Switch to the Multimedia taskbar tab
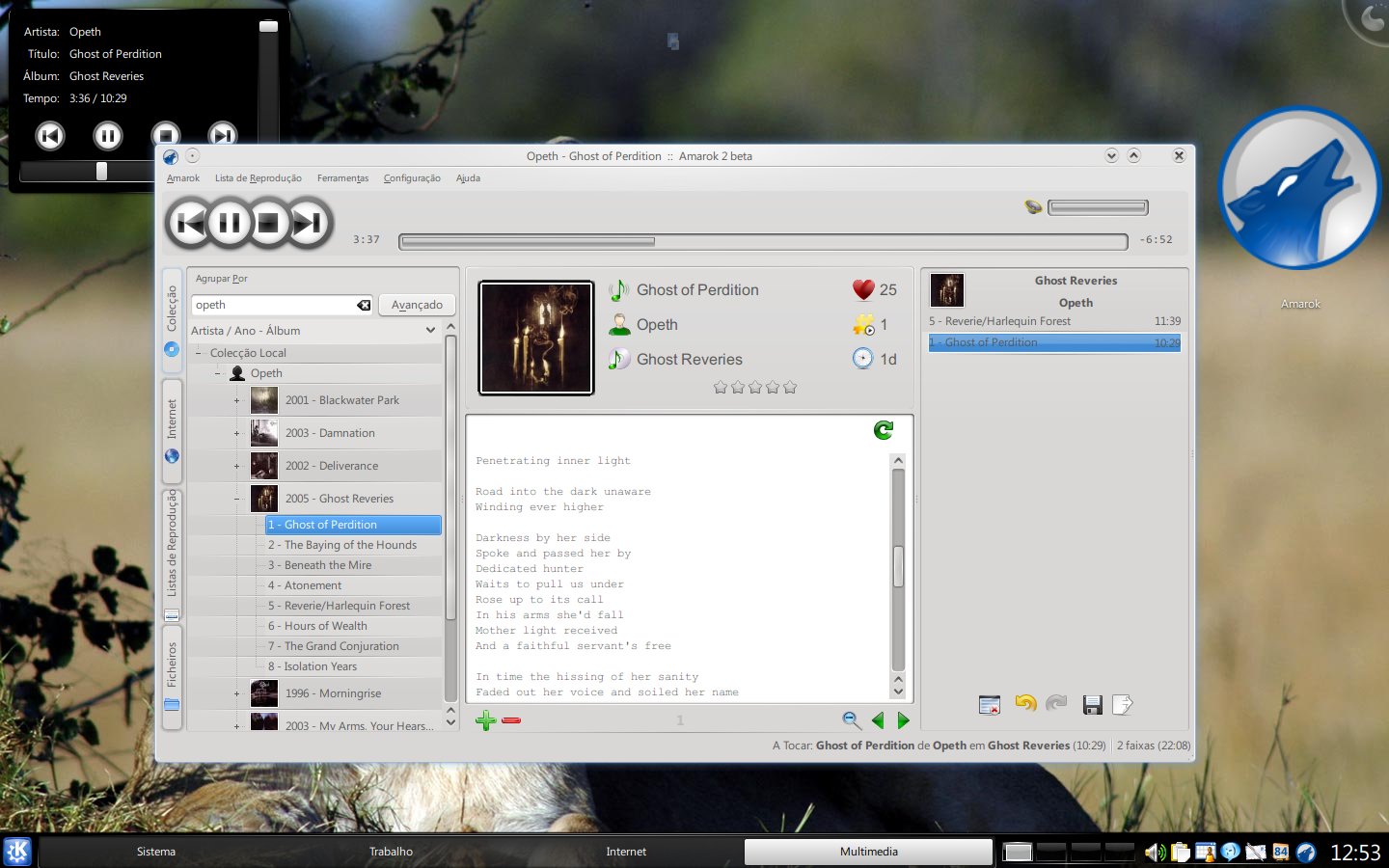Image resolution: width=1389 pixels, height=868 pixels. point(868,852)
